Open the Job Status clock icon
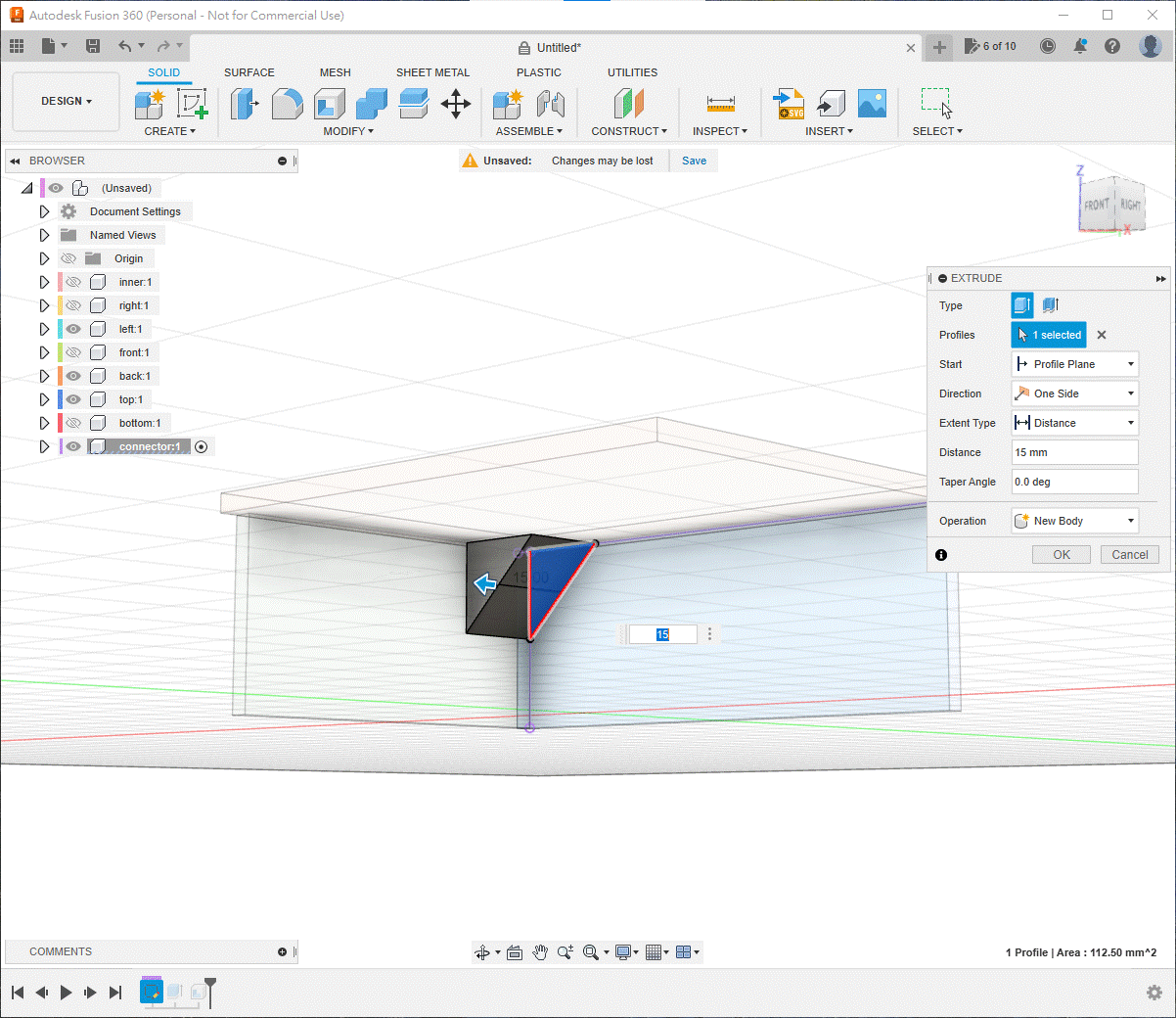Screen dimensions: 1176x1018 pos(1048,46)
